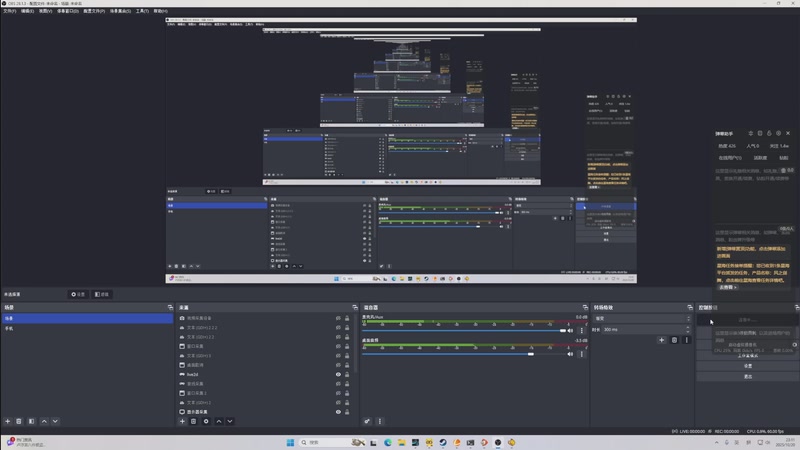Click the 属性 properties button below preview
This screenshot has width=800, height=450.
(x=78, y=294)
